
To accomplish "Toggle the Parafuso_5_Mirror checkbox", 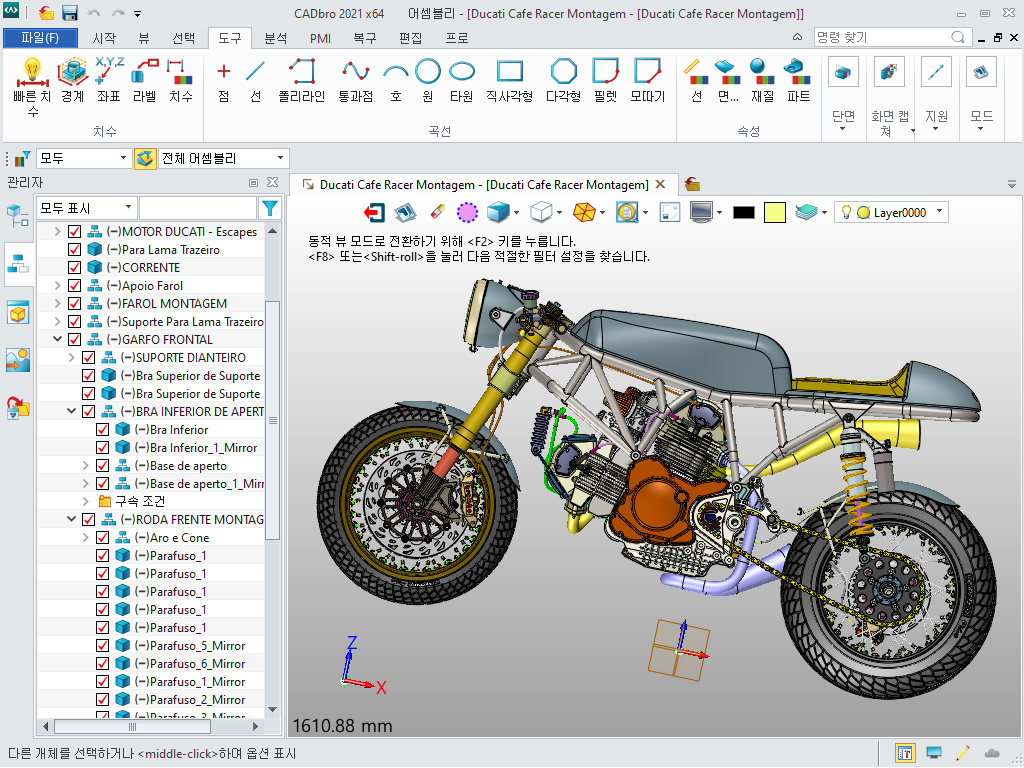I will 103,646.
